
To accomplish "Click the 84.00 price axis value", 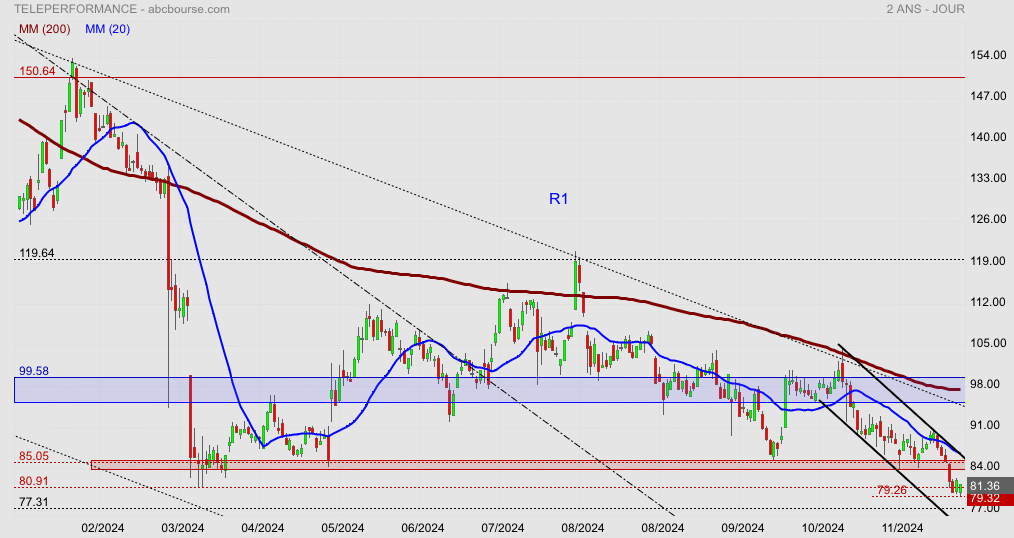I will [x=986, y=466].
